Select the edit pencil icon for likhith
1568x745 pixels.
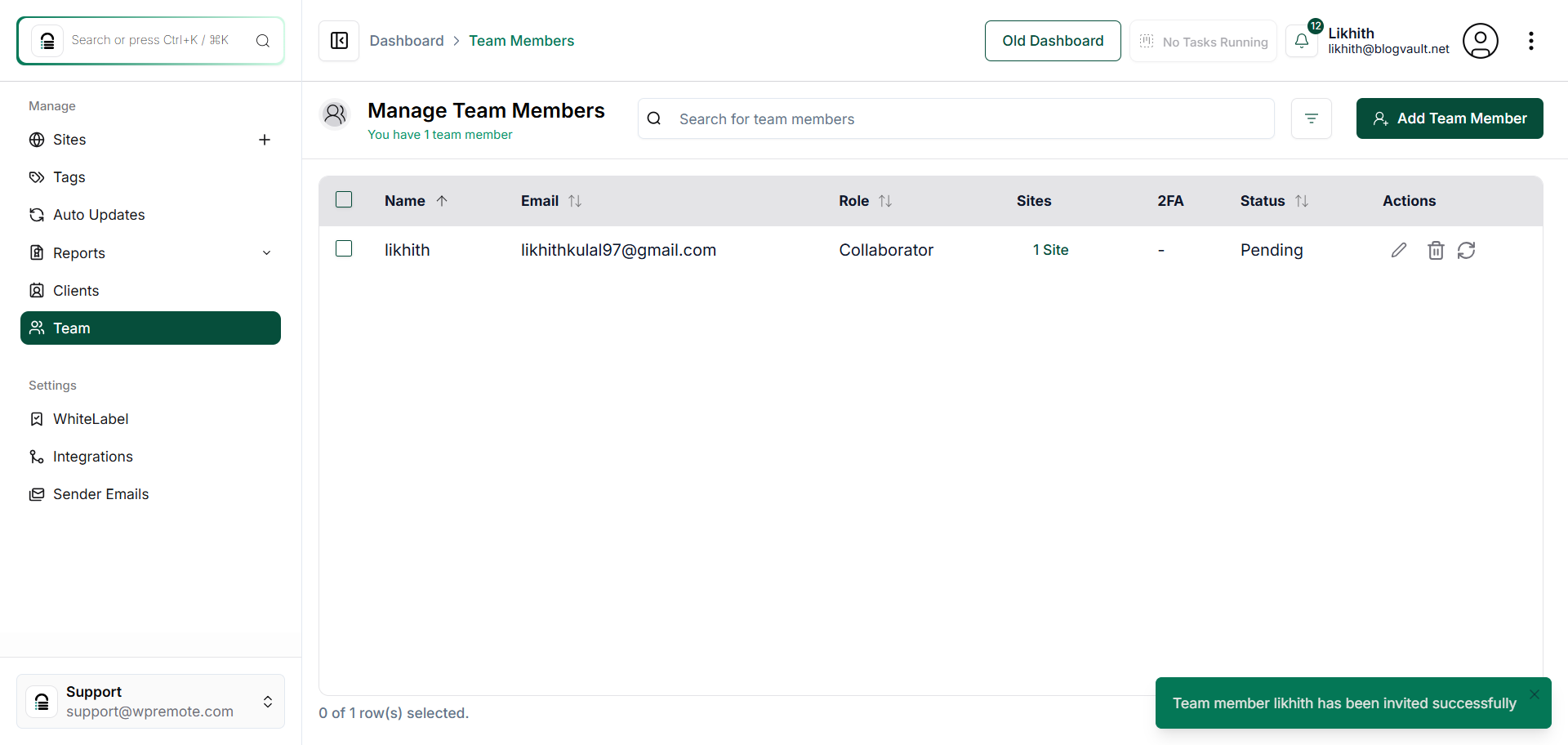pyautogui.click(x=1399, y=250)
